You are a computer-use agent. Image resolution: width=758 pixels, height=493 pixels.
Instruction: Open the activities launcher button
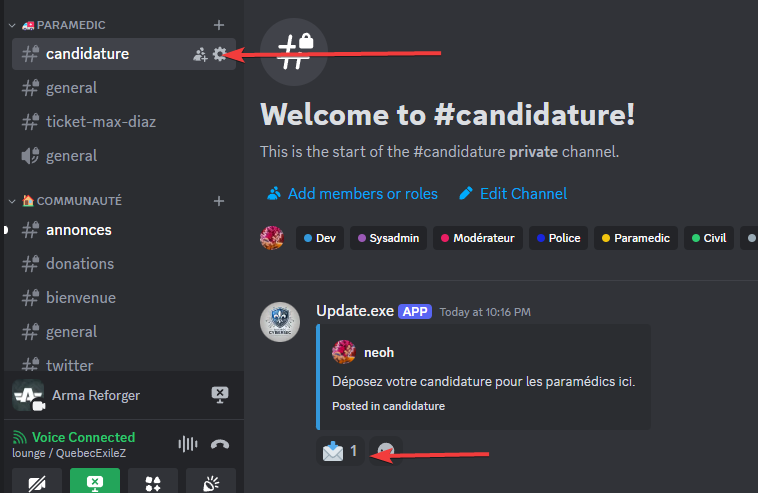(x=153, y=483)
